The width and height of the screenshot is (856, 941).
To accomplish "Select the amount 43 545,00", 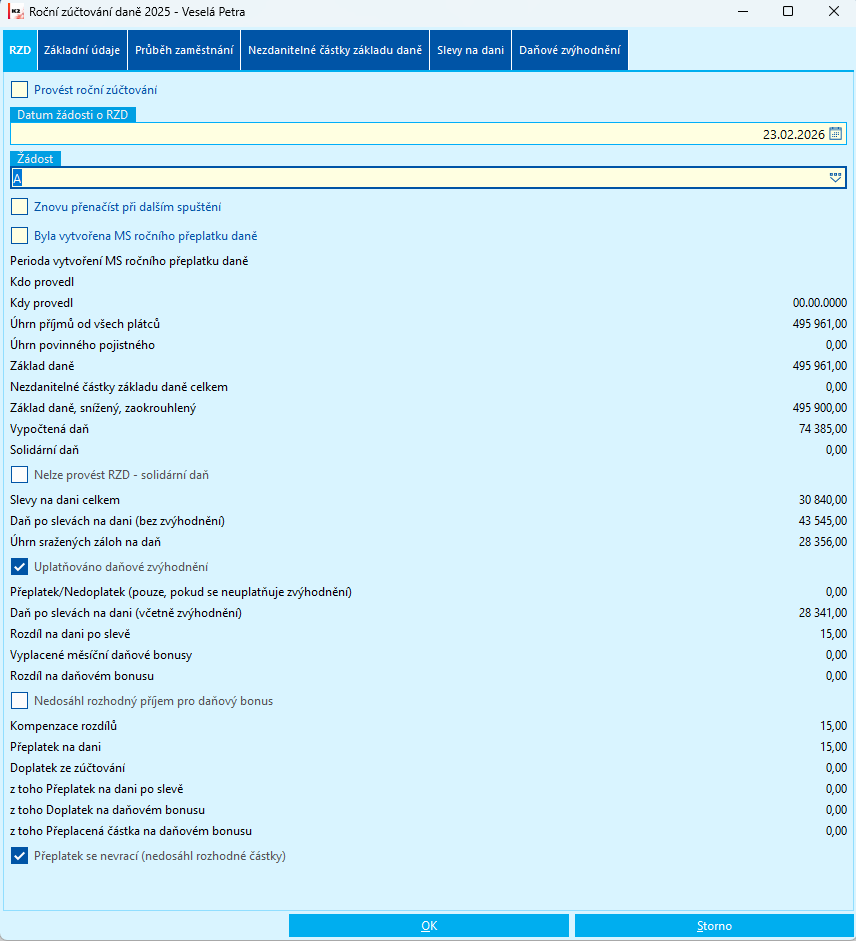I will point(823,521).
